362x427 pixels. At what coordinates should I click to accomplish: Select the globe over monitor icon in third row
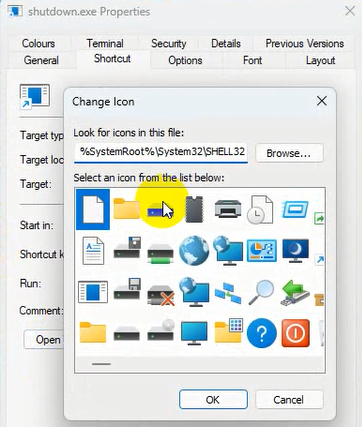click(x=194, y=292)
